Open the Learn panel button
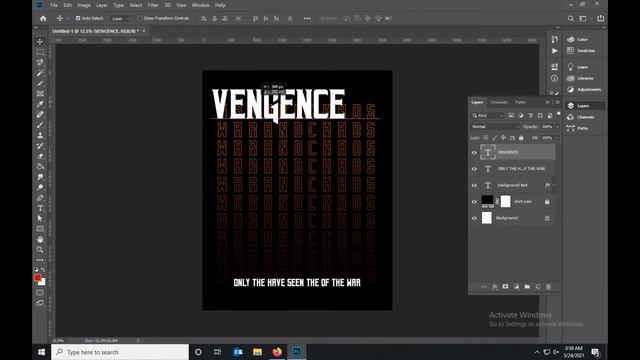Image resolution: width=640 pixels, height=360 pixels. click(577, 67)
